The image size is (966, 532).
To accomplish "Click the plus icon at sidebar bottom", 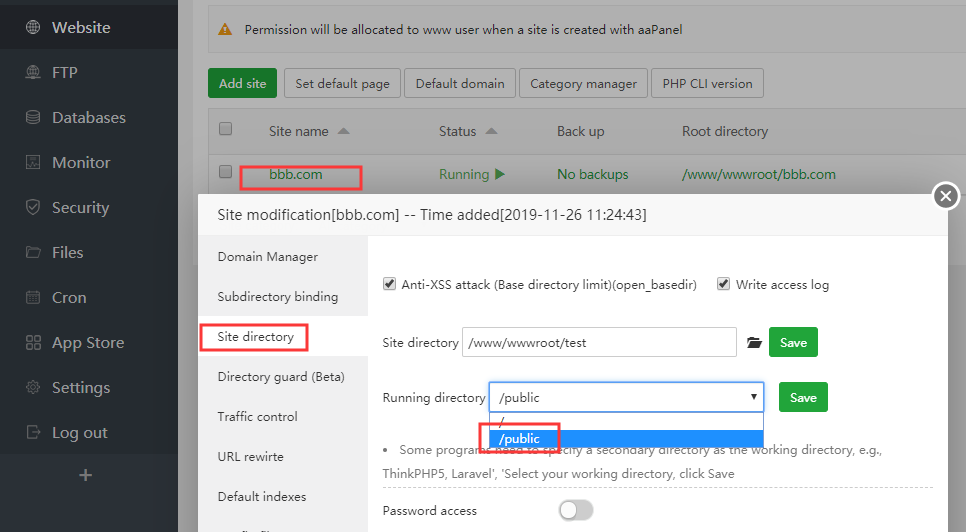I will click(x=85, y=476).
